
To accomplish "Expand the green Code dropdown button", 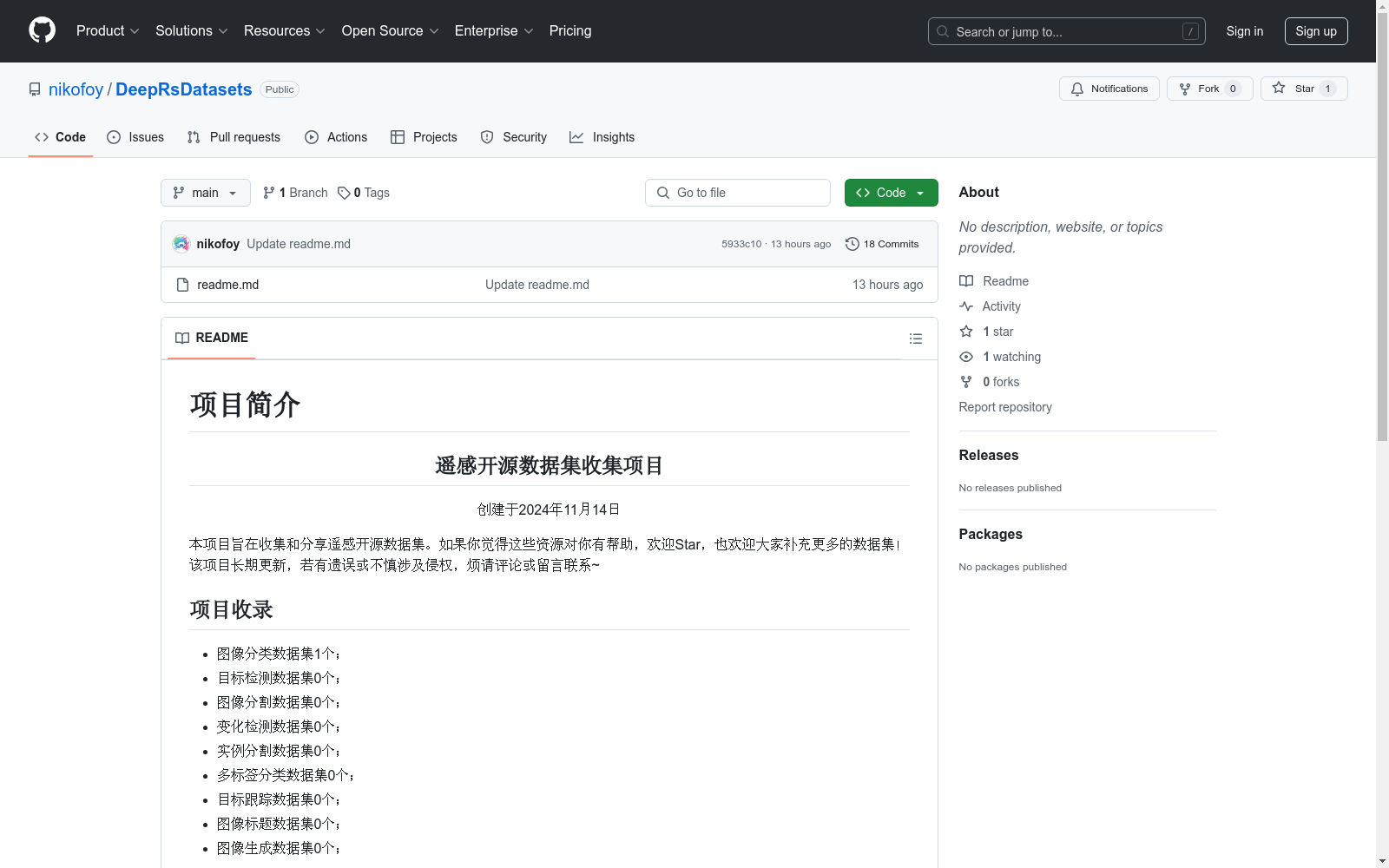I will click(x=891, y=193).
